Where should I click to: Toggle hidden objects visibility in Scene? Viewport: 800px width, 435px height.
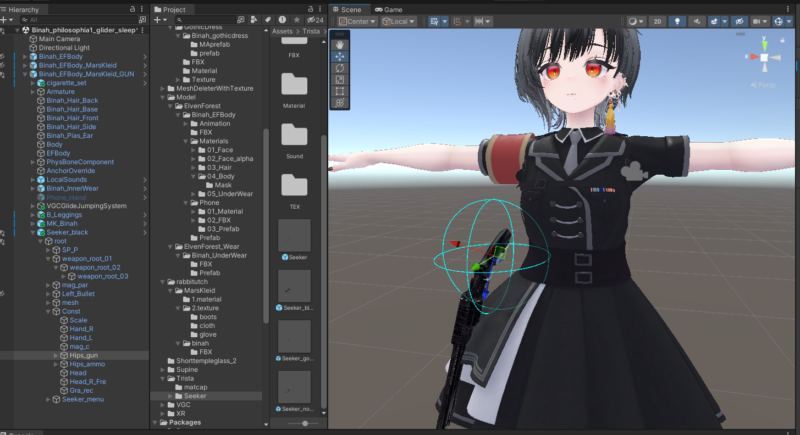coord(739,21)
